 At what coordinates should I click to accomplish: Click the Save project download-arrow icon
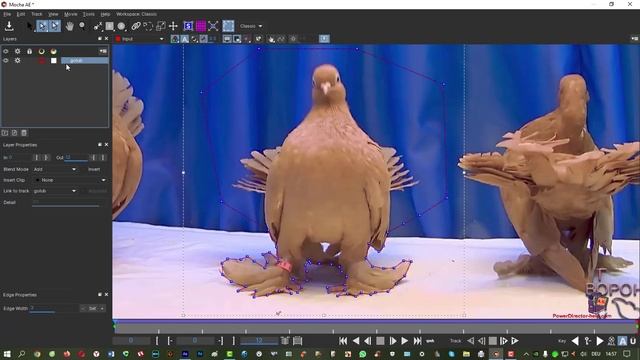tap(9, 26)
